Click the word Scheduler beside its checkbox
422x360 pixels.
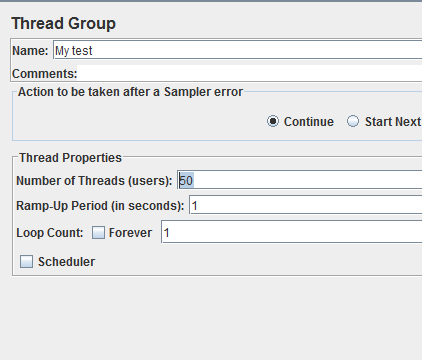[66, 262]
